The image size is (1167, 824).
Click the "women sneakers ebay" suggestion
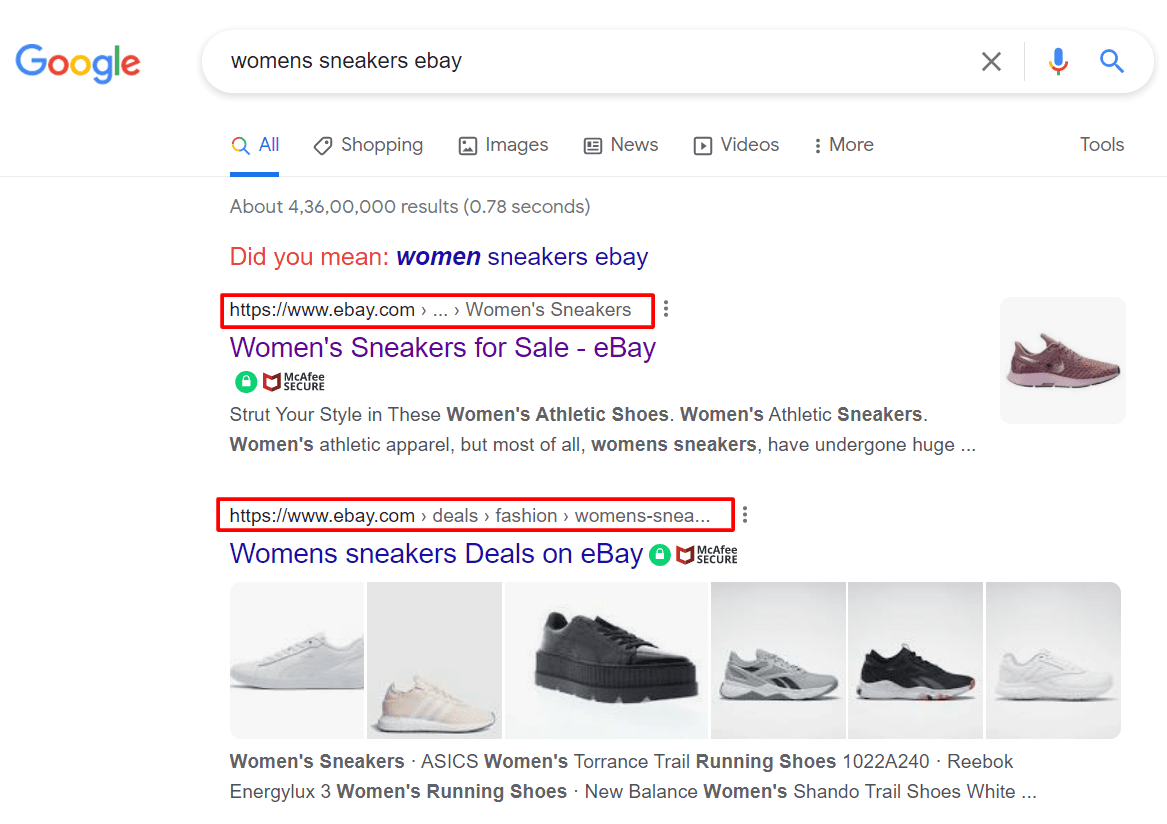tap(522, 257)
